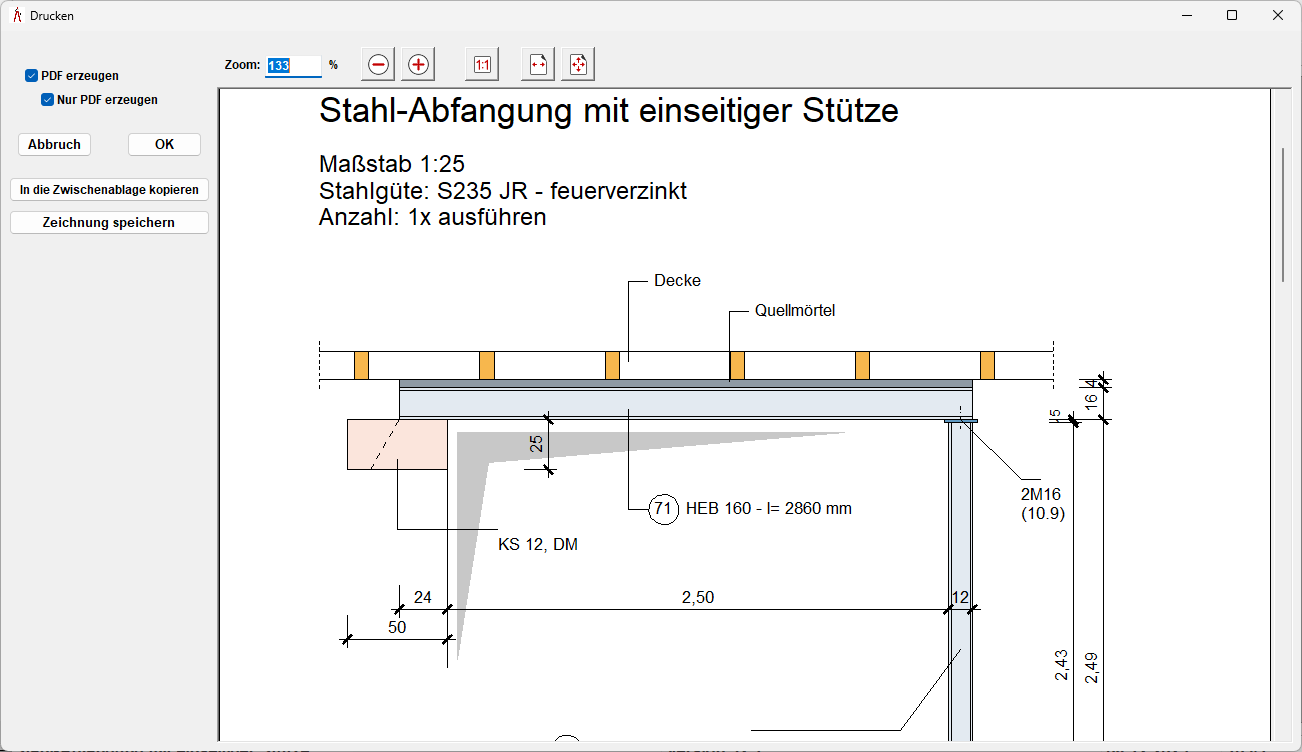1302x752 pixels.
Task: Confirm printing with the OK button
Action: [x=164, y=145]
